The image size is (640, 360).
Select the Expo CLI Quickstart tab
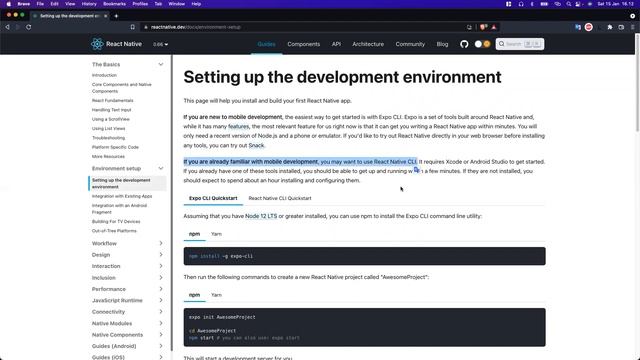[213, 198]
